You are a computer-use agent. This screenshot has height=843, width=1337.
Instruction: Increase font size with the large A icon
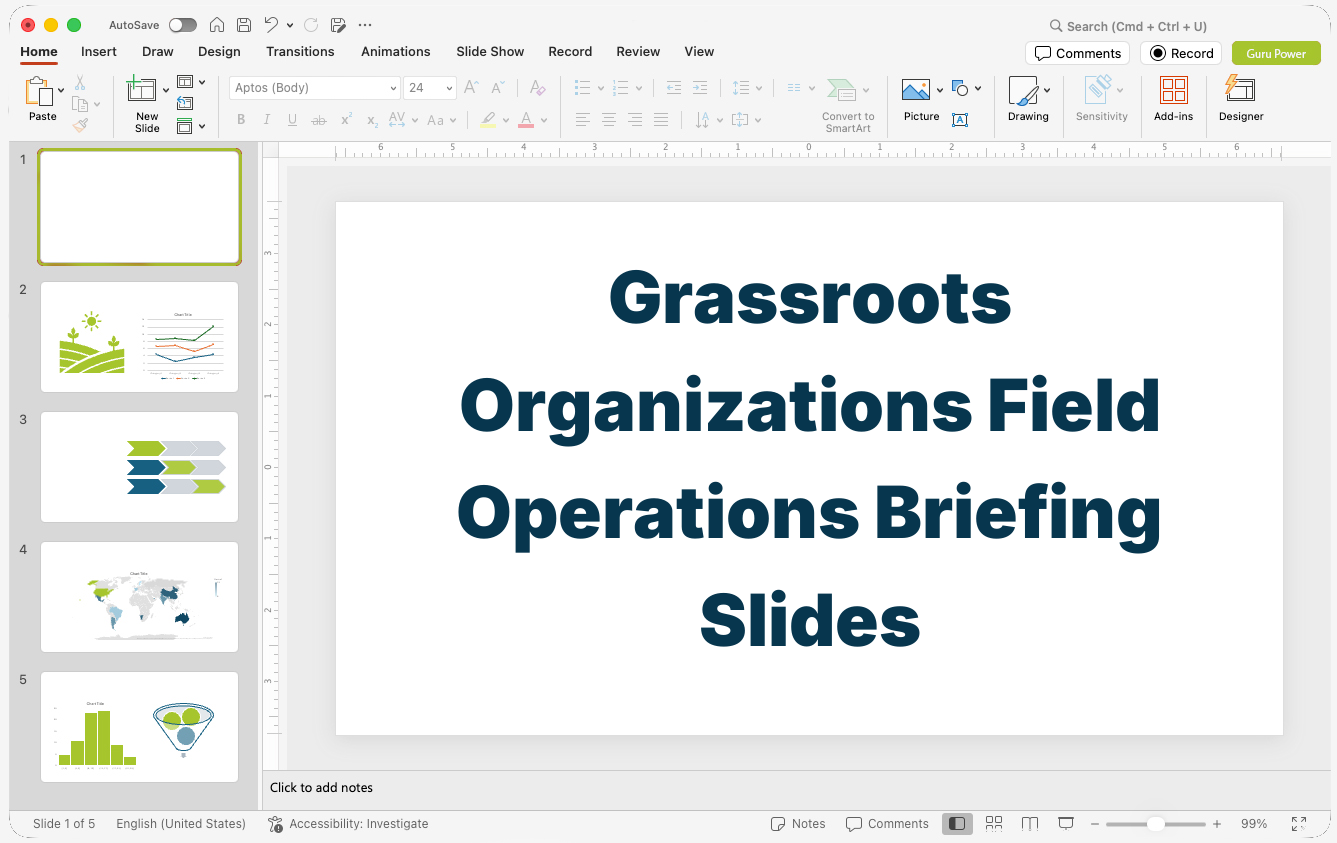(x=472, y=88)
